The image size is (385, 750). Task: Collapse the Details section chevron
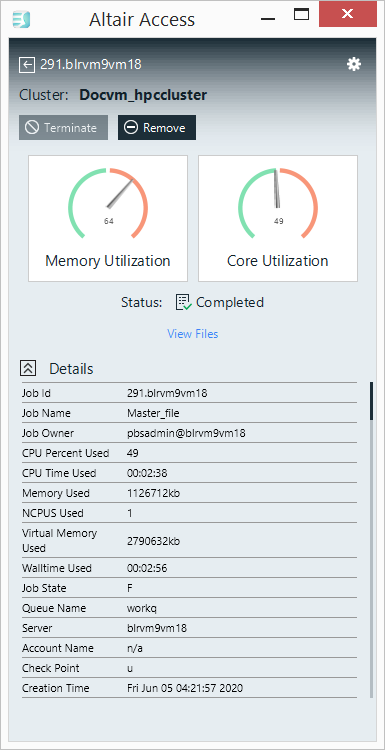pyautogui.click(x=28, y=368)
